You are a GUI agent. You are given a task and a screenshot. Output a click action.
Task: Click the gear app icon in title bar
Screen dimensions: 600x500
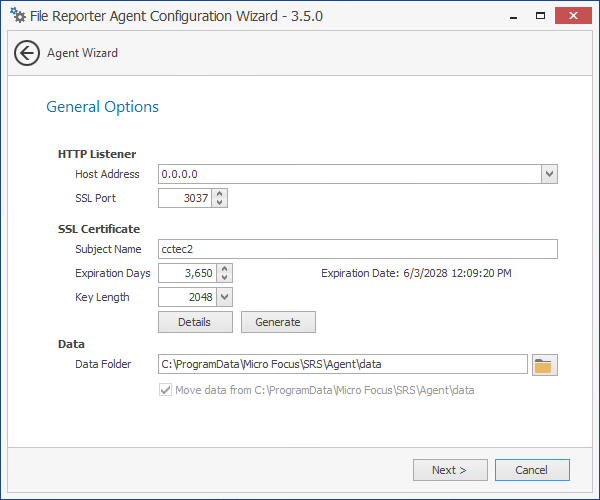(17, 16)
